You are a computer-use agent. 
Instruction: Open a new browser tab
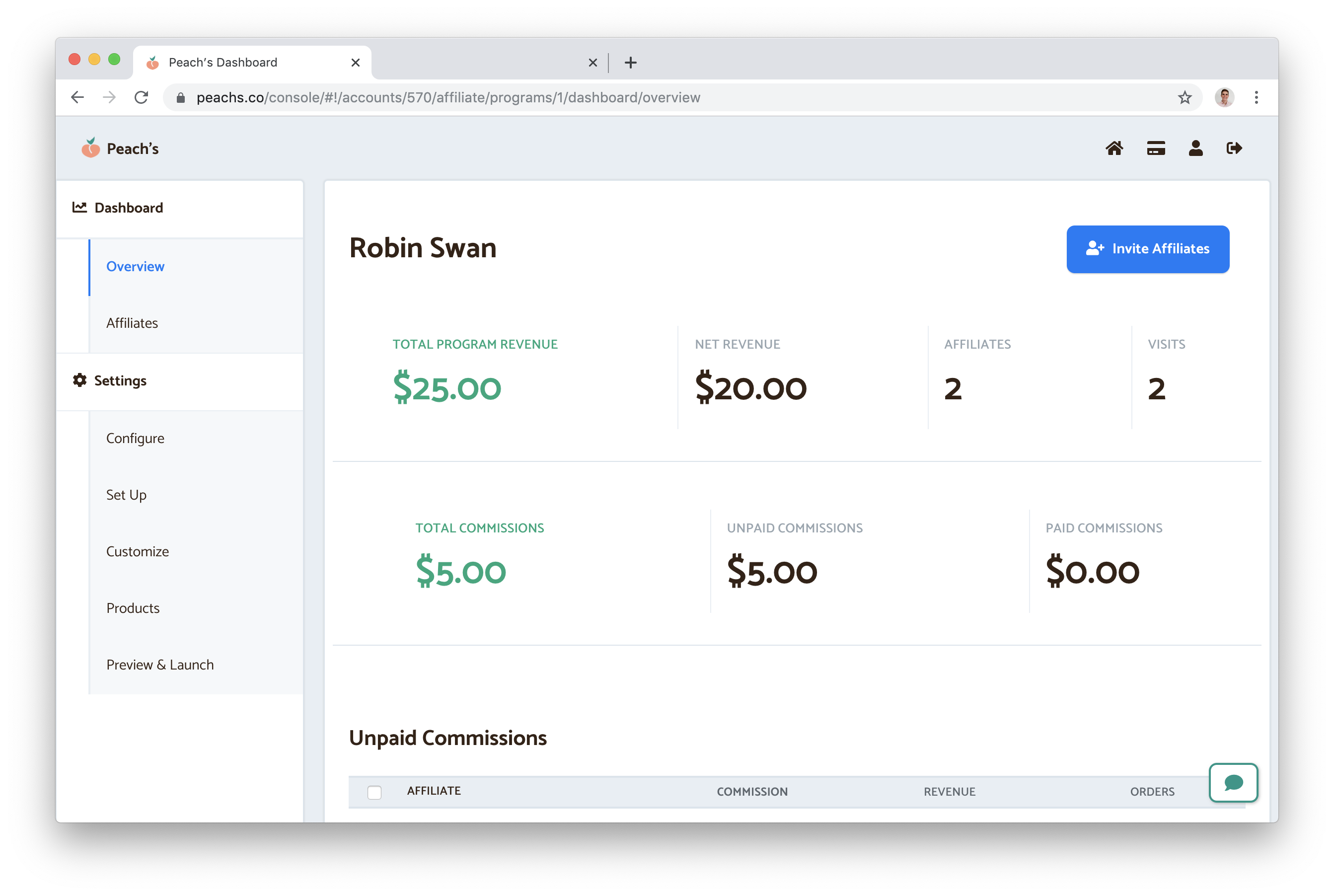pos(631,63)
